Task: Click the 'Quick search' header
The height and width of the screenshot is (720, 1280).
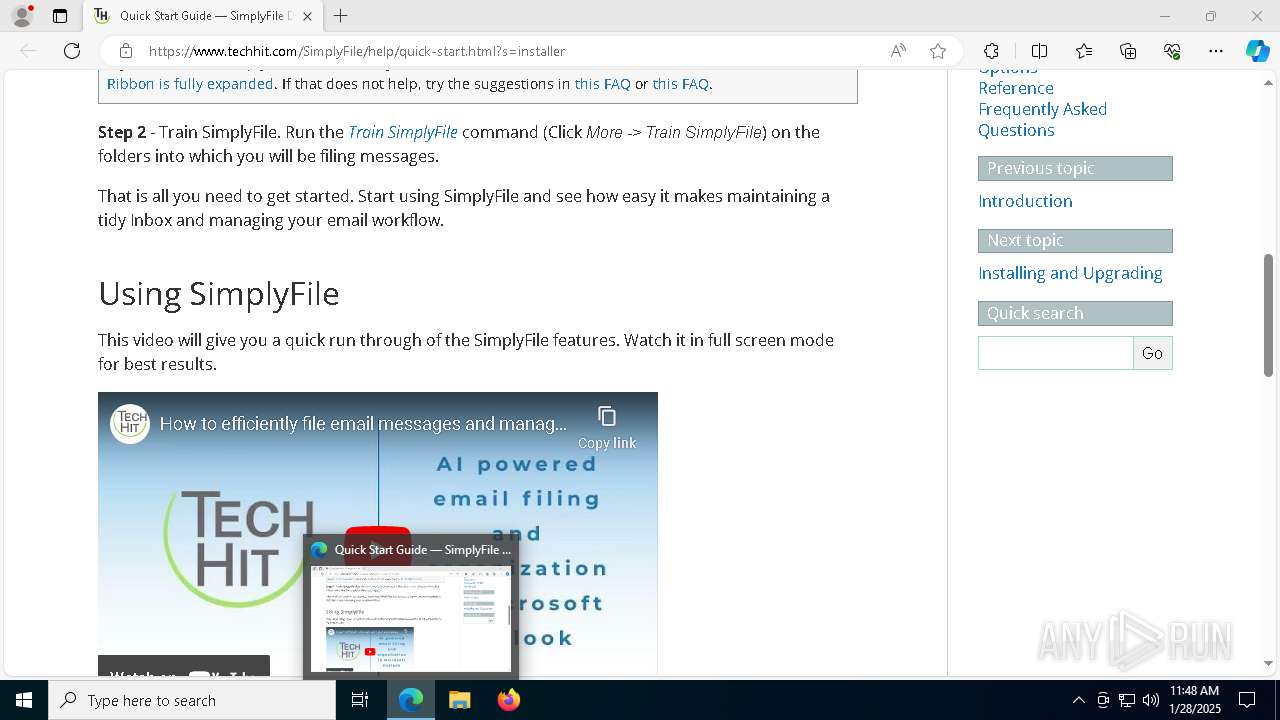Action: pos(1075,313)
